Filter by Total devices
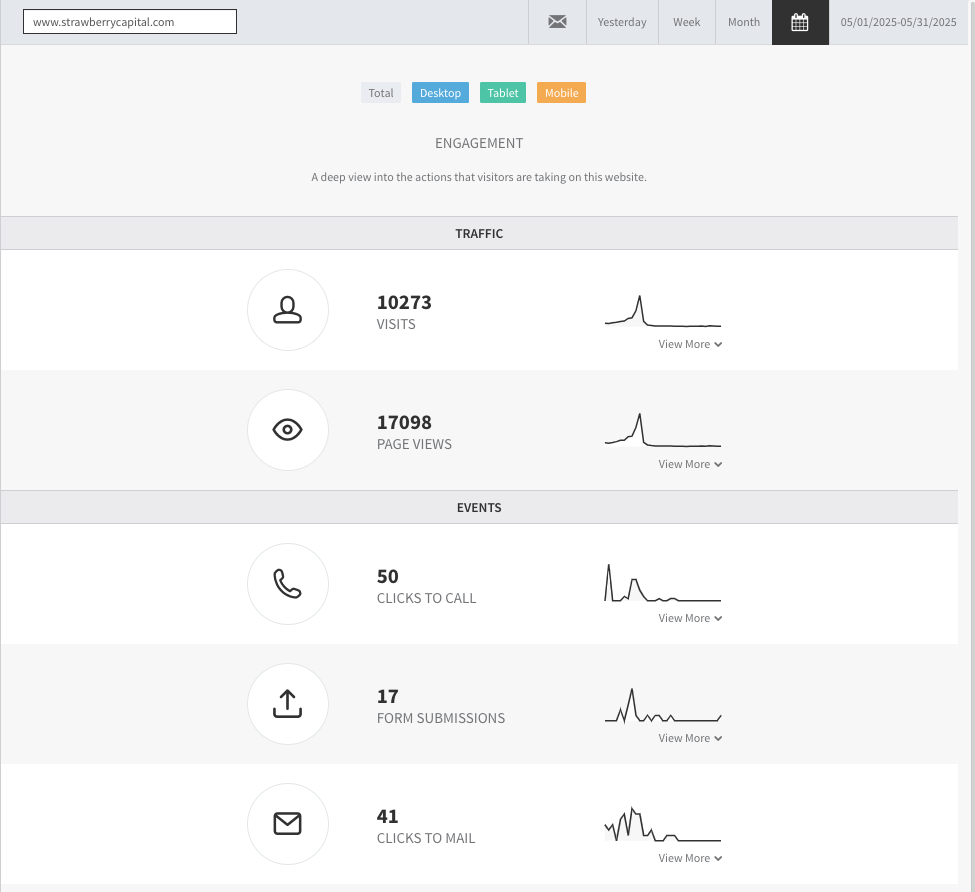 (381, 93)
